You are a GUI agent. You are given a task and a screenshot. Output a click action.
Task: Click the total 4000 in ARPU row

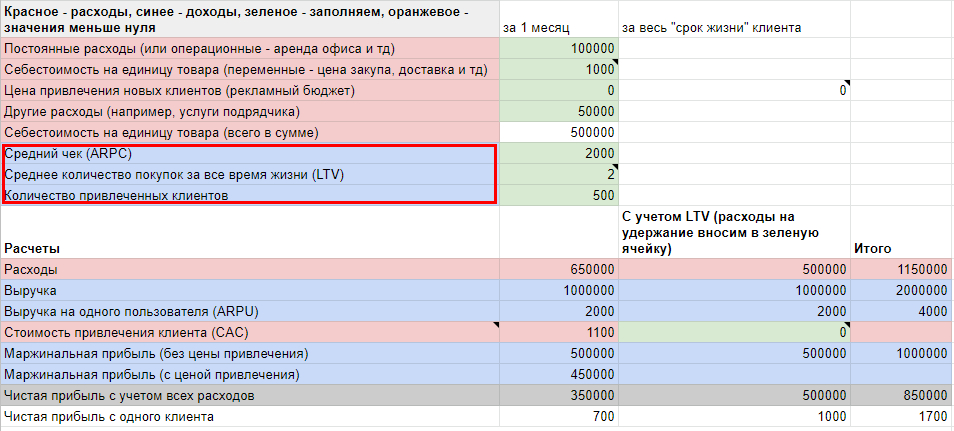[900, 311]
